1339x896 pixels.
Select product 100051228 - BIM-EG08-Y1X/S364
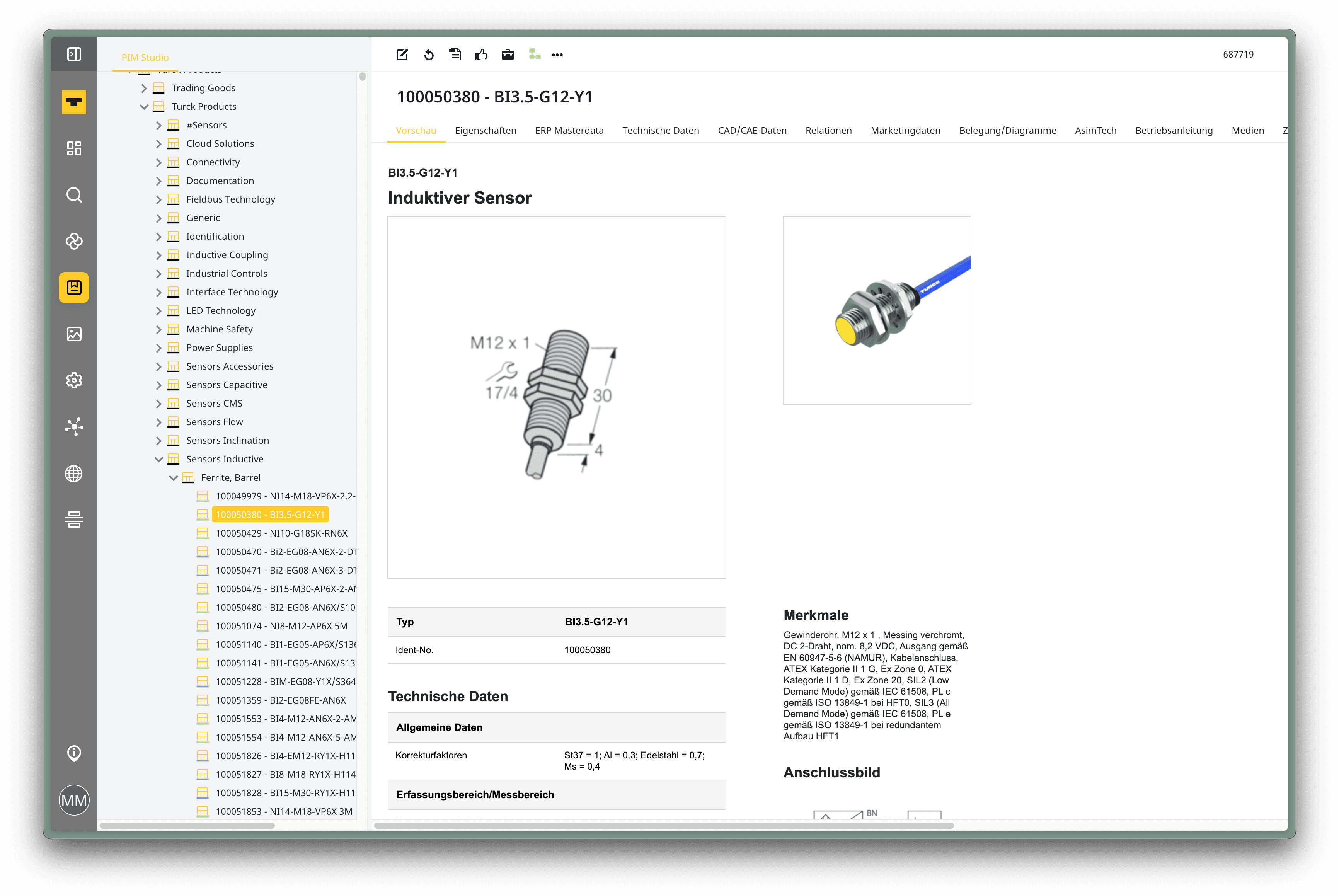tap(286, 682)
